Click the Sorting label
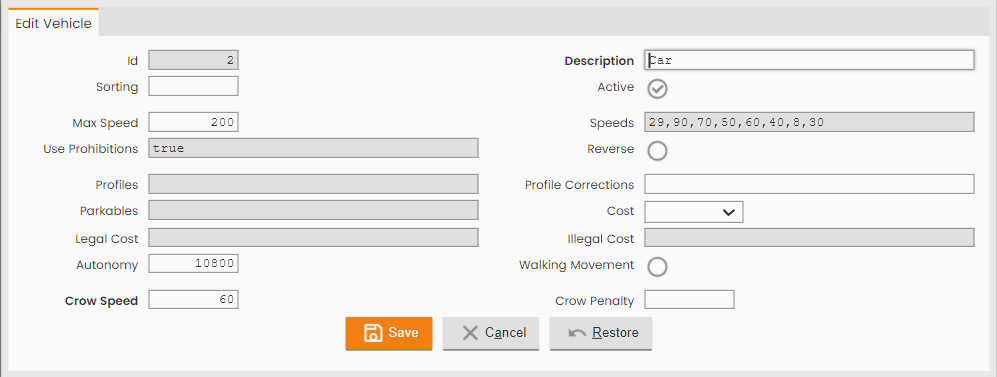 click(x=117, y=87)
